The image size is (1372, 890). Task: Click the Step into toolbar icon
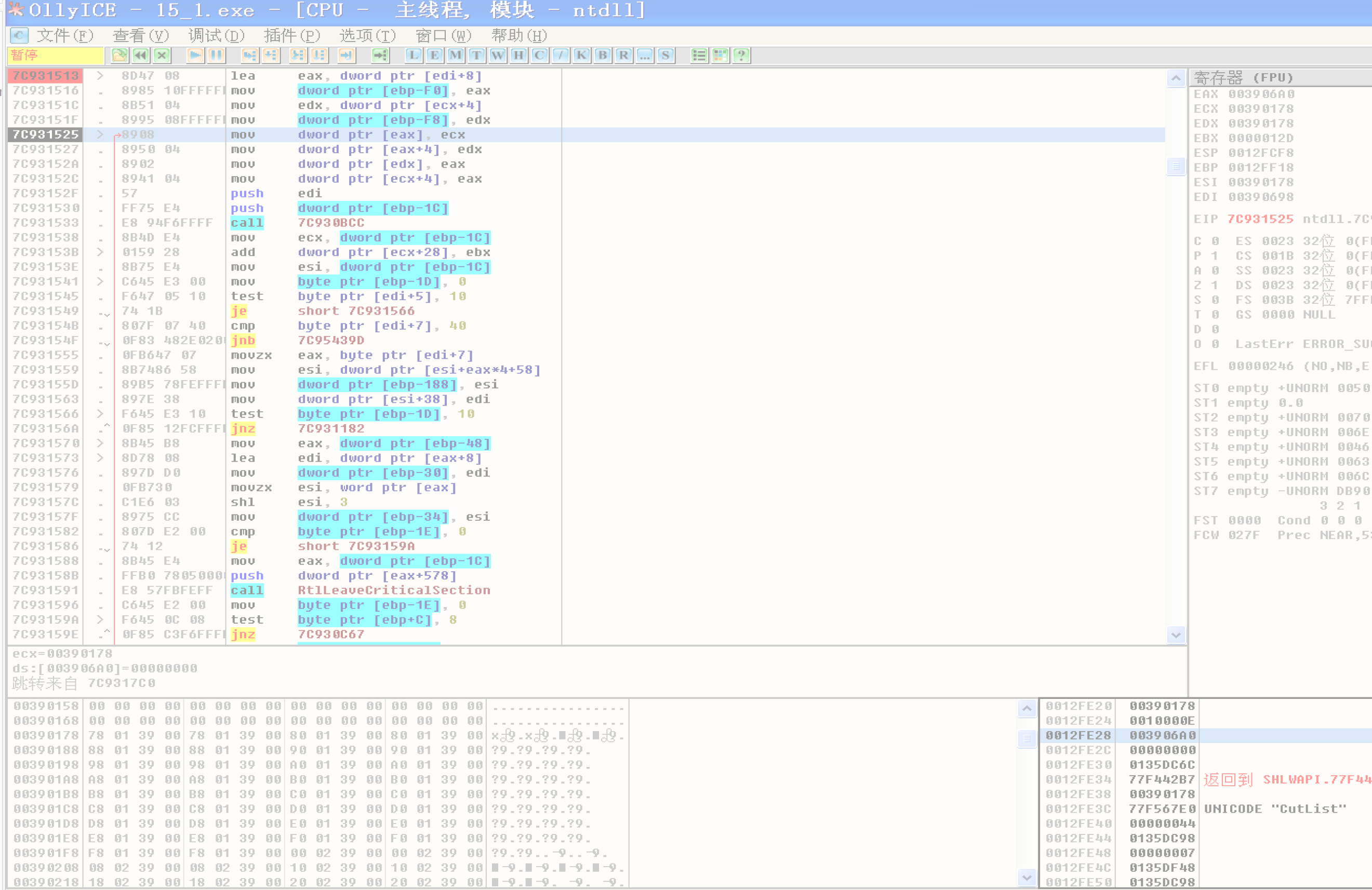249,56
